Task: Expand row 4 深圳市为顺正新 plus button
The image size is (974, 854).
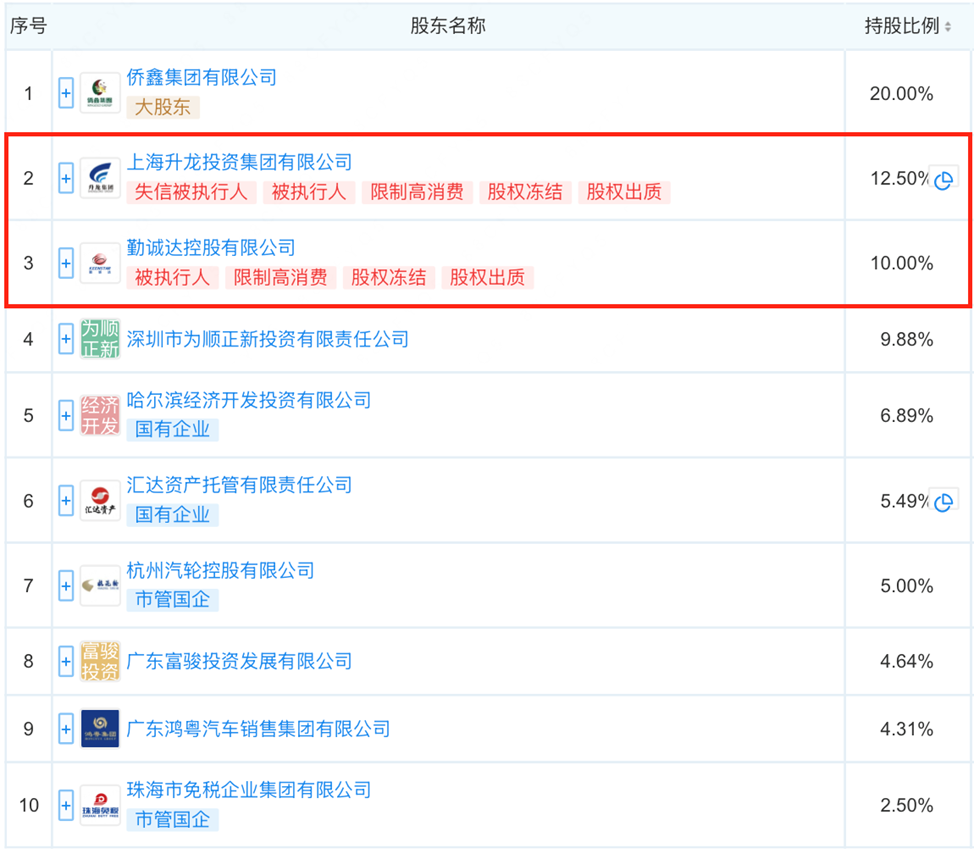Action: 66,340
